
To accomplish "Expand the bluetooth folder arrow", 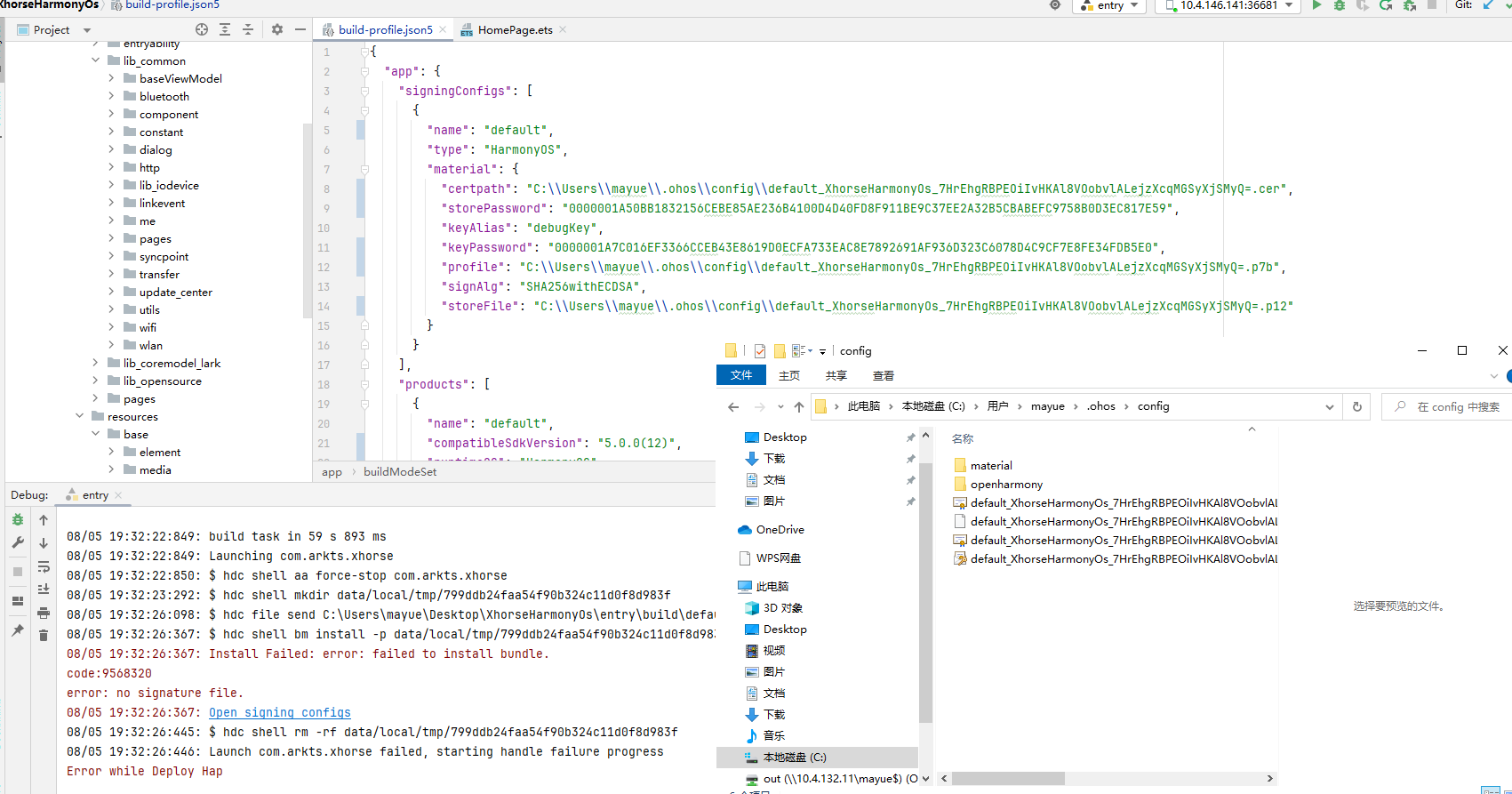I will click(111, 96).
